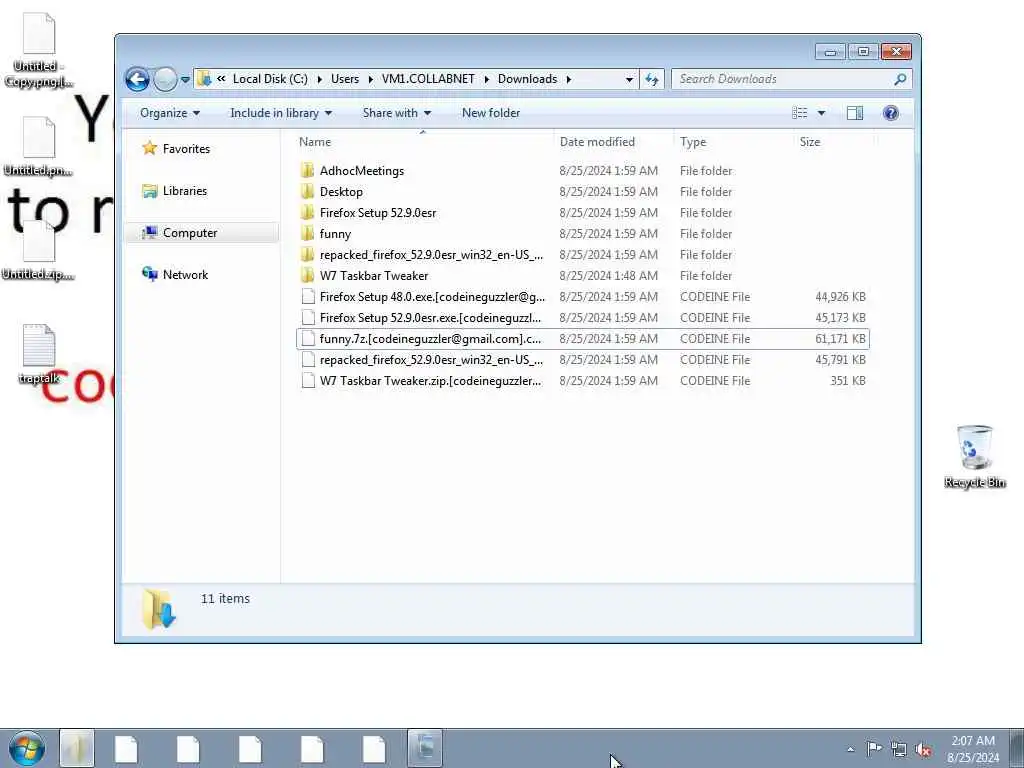The width and height of the screenshot is (1024, 768).
Task: Select Firefox Setup 52.9.0esr folder icon
Action: click(308, 212)
